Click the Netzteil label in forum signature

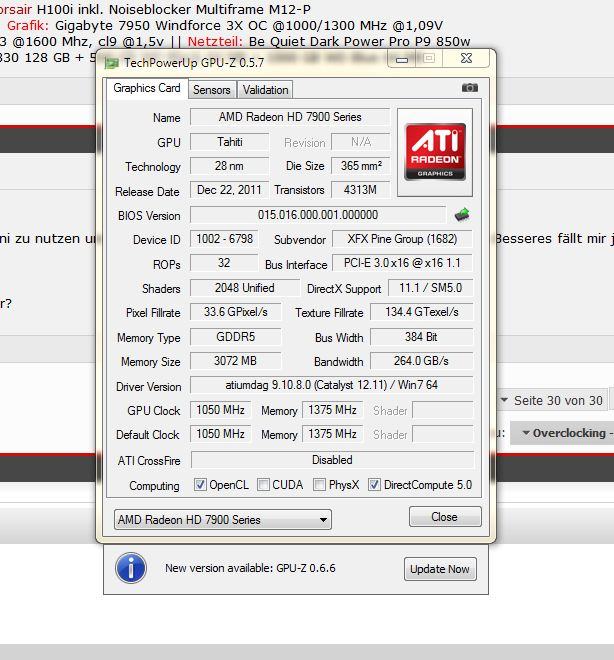point(215,42)
